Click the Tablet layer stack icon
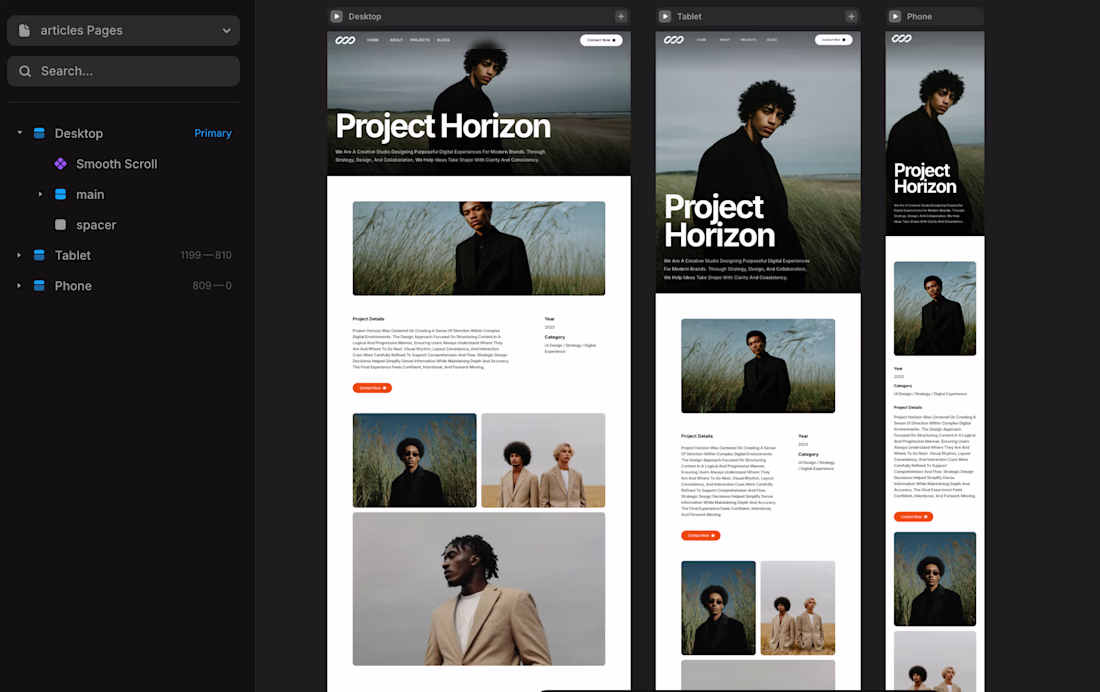1100x692 pixels. point(39,255)
